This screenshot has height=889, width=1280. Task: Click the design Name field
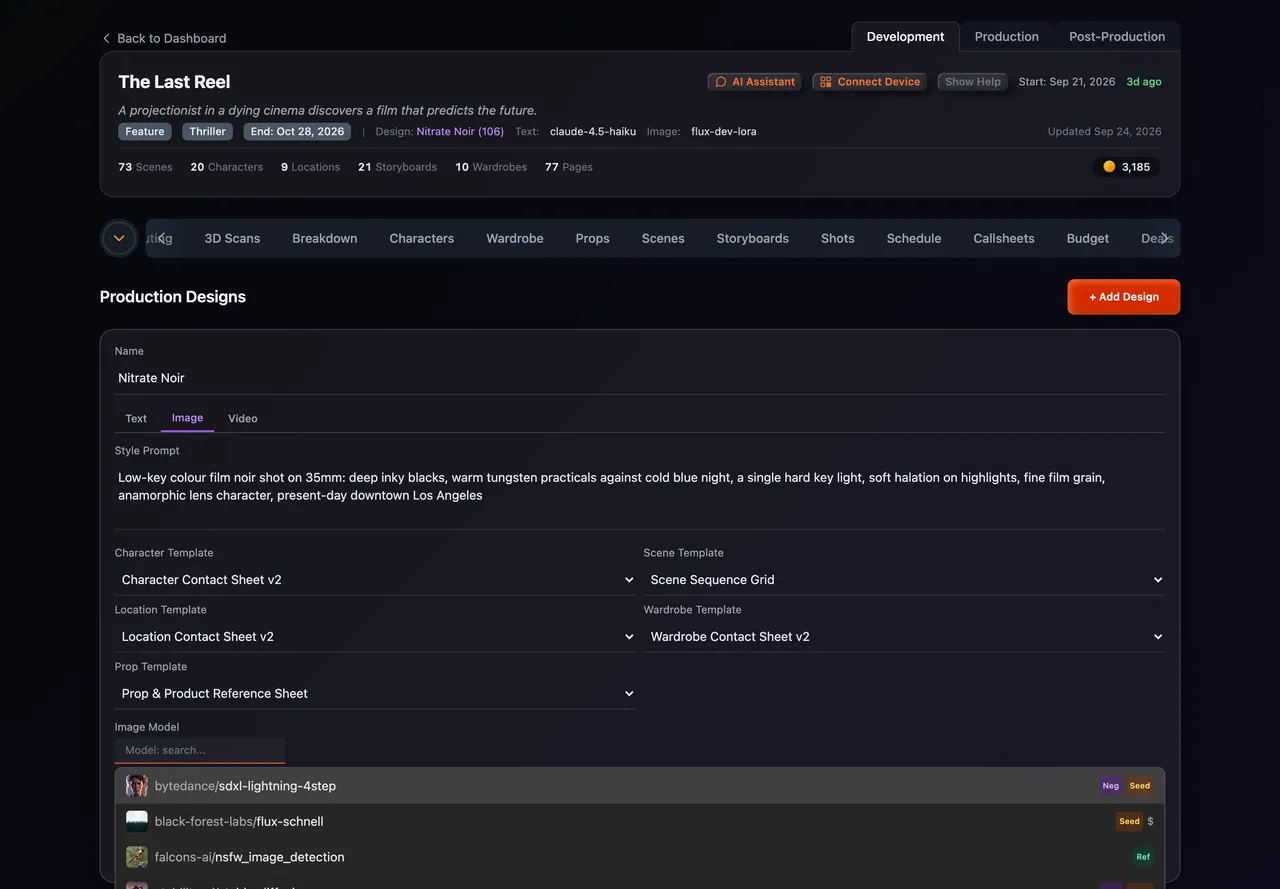pyautogui.click(x=640, y=378)
